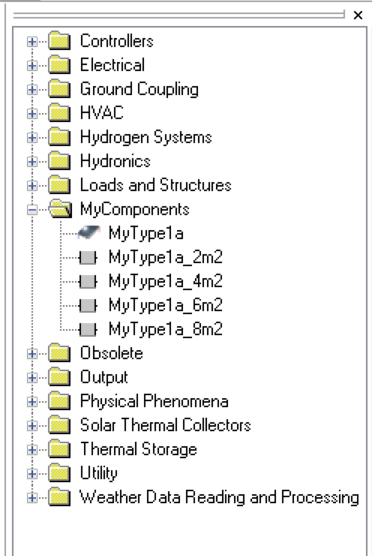The height and width of the screenshot is (556, 372).
Task: Click the Thermal Storage folder icon
Action: point(59,449)
